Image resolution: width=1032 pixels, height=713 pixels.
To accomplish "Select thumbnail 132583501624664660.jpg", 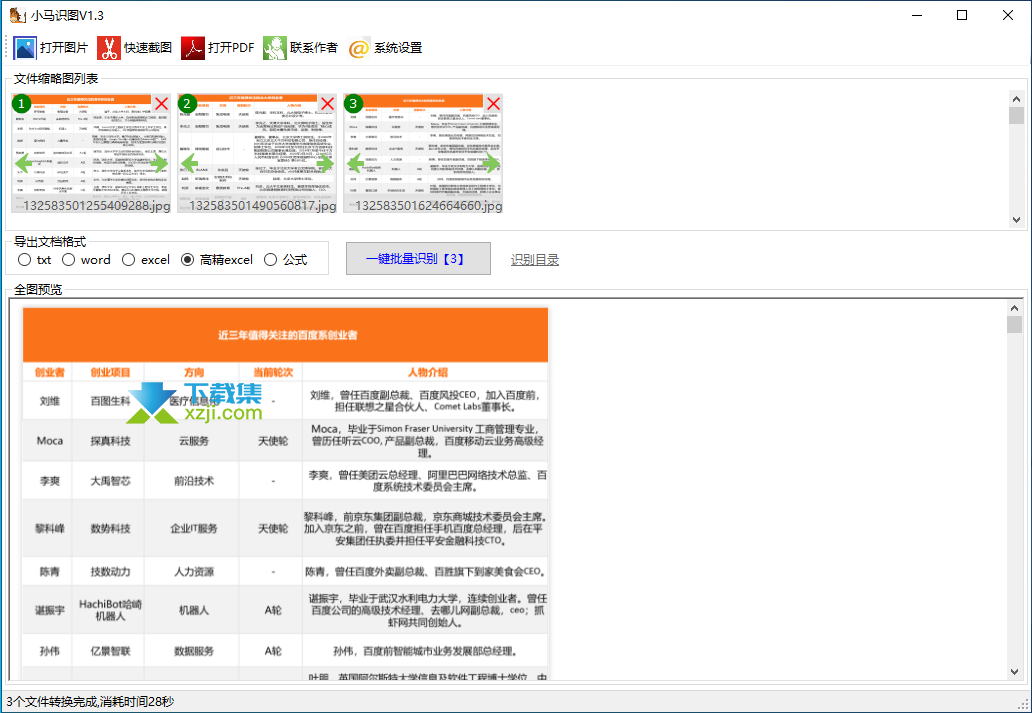I will (423, 153).
